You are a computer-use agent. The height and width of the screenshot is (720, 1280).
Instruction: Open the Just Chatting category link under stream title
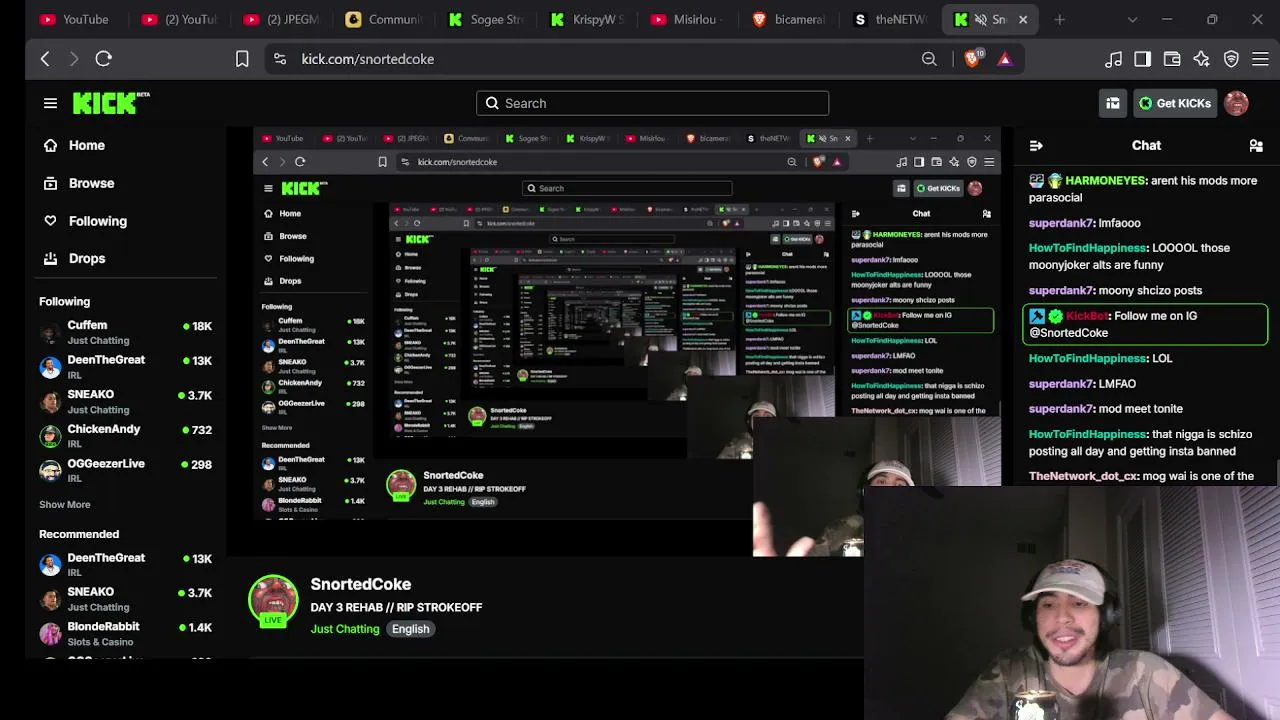tap(345, 629)
